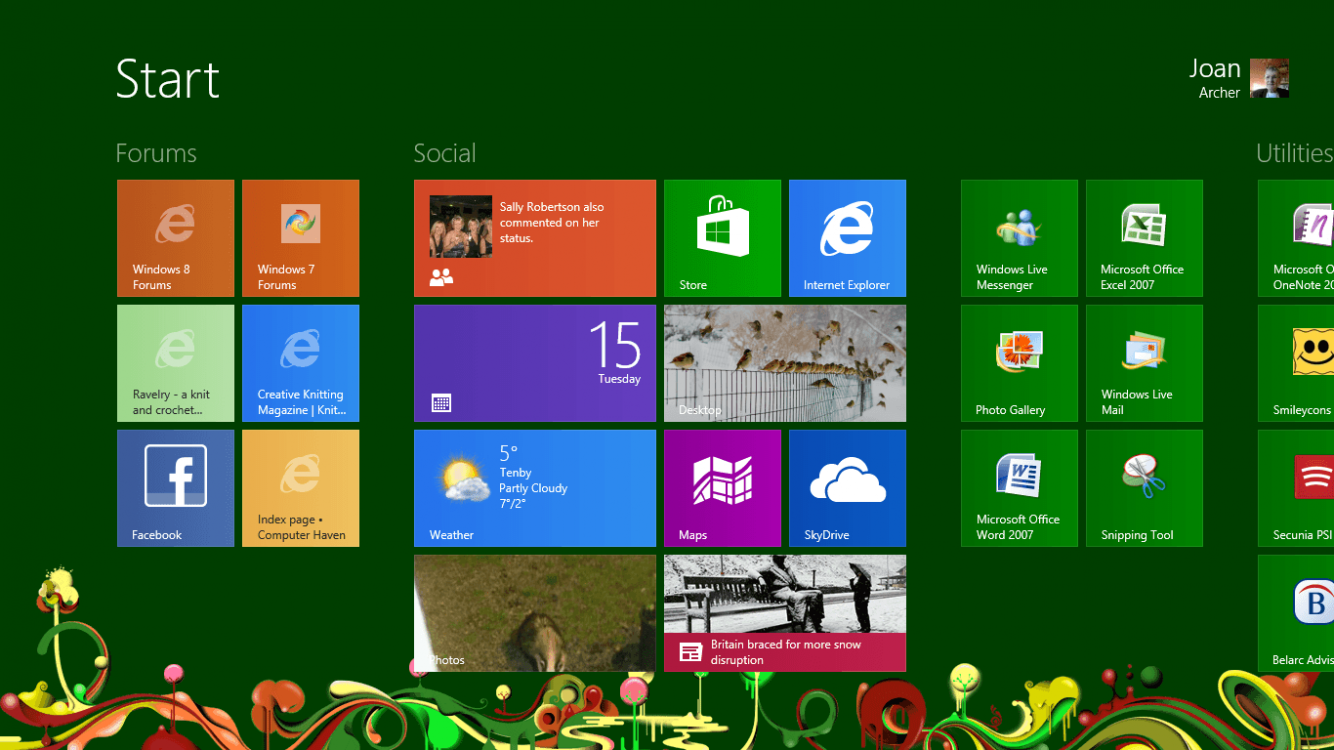Open the Snipping Tool tile
Viewport: 1334px width, 750px height.
[x=1144, y=488]
